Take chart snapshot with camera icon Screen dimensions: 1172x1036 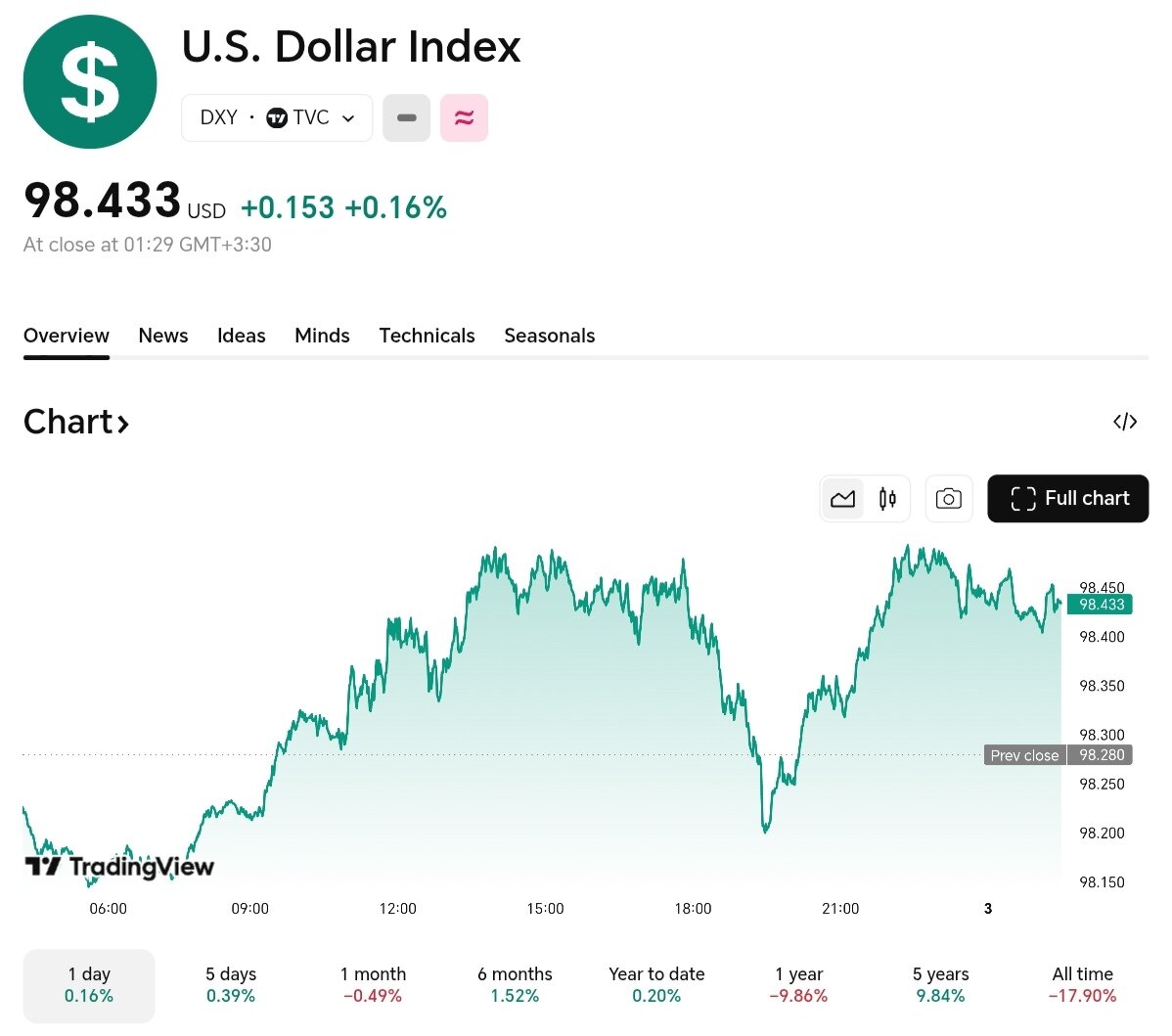(x=948, y=499)
